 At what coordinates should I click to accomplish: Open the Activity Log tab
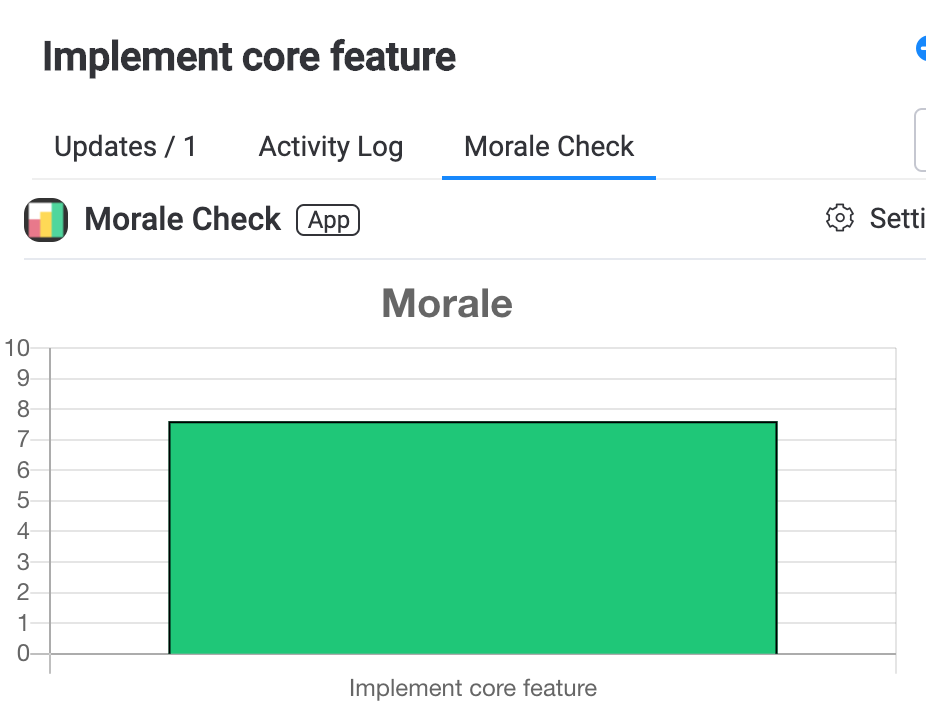[x=330, y=147]
